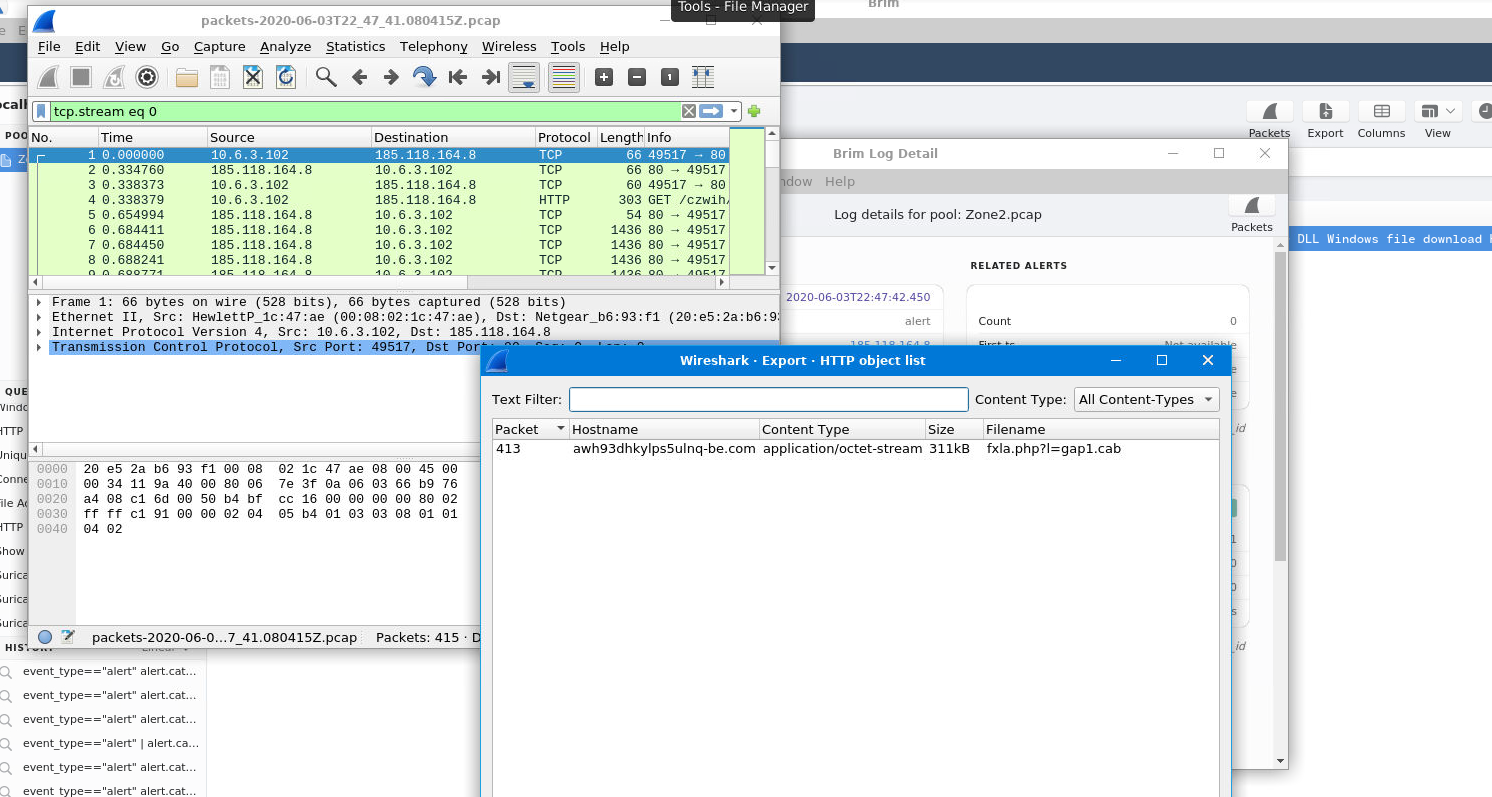This screenshot has width=1492, height=797.
Task: Click the expert information circle icon
Action: [45, 637]
